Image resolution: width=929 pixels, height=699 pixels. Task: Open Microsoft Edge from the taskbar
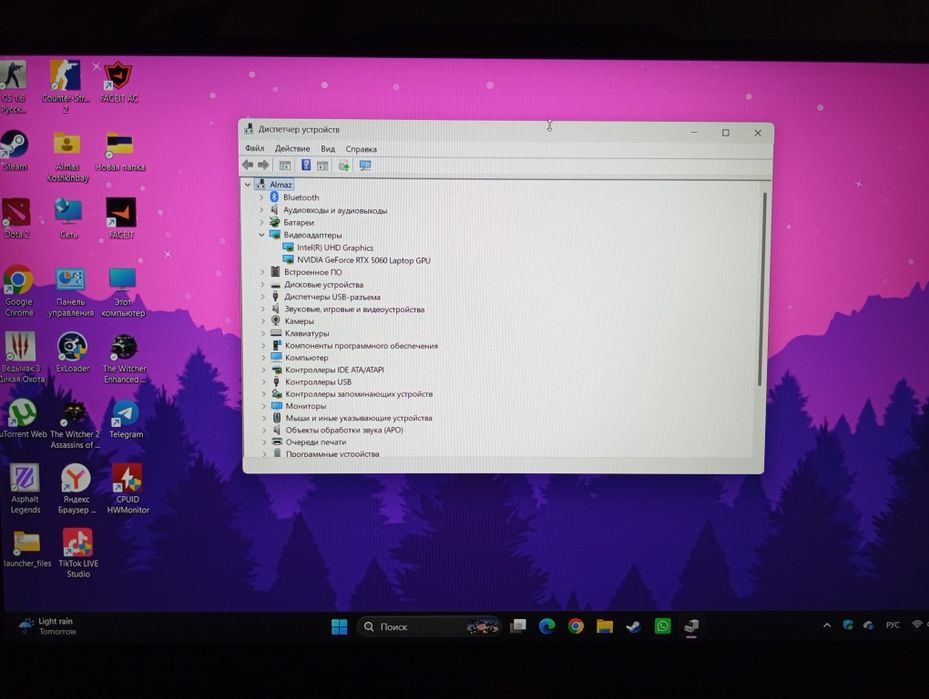pyautogui.click(x=546, y=626)
